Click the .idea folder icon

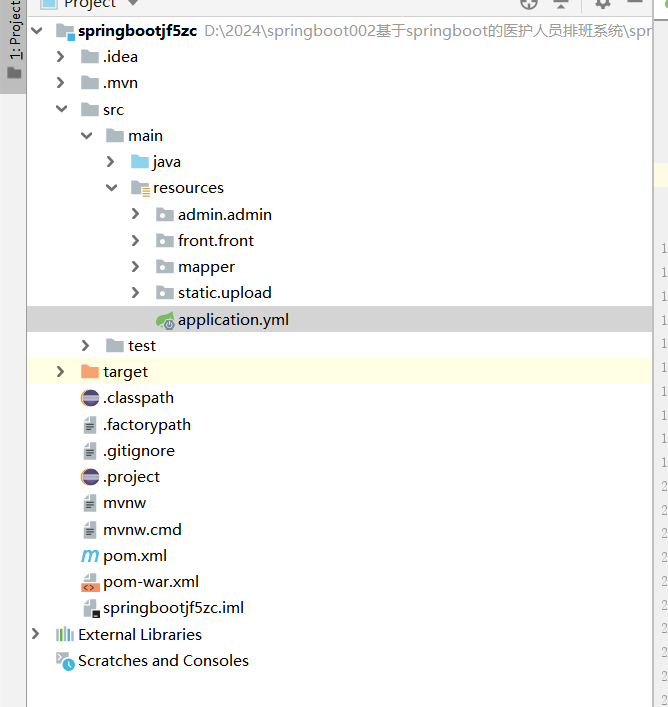90,57
